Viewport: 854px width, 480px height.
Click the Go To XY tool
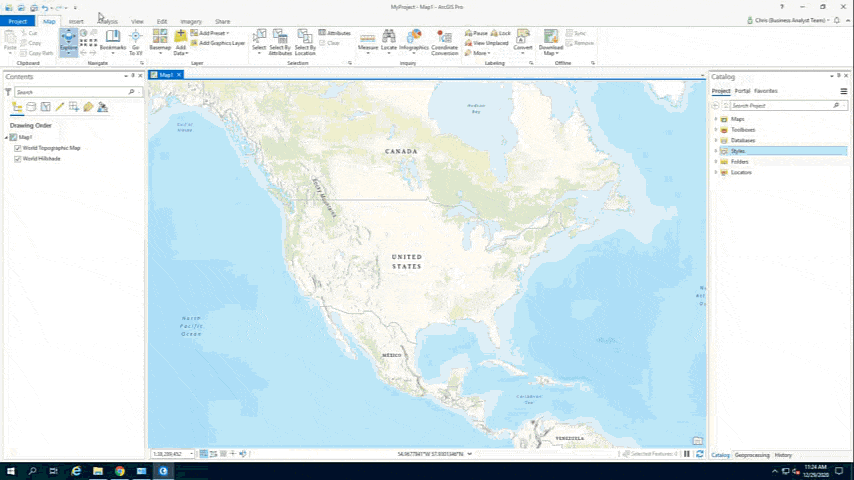coord(136,42)
